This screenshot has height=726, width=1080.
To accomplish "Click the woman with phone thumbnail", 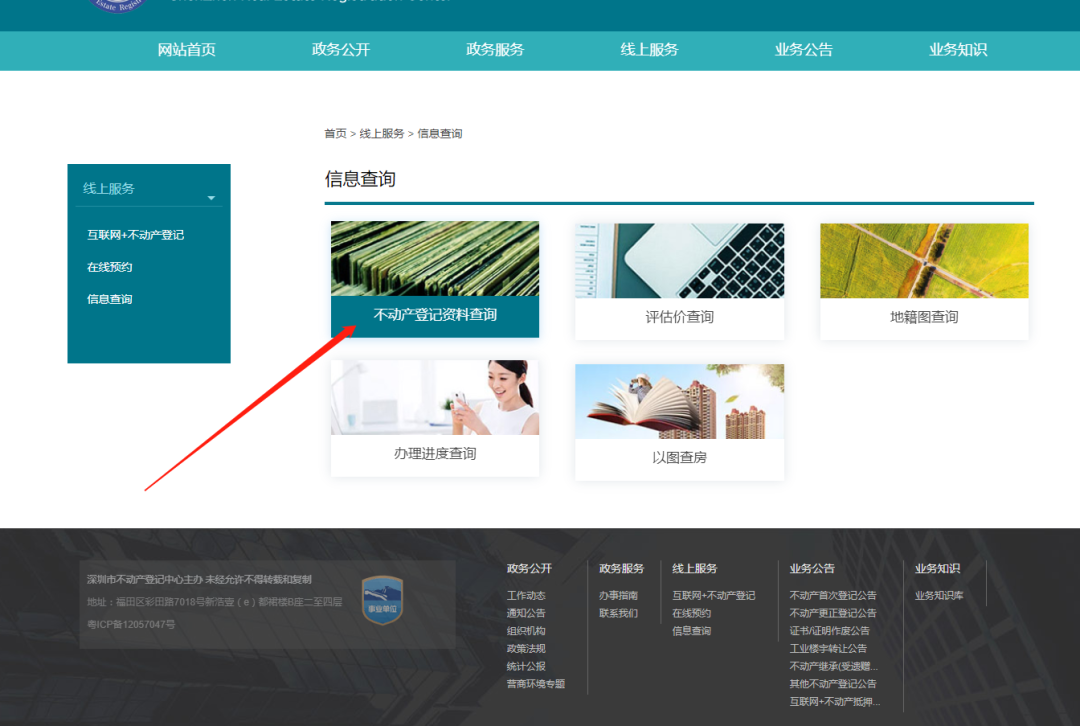I will [435, 397].
